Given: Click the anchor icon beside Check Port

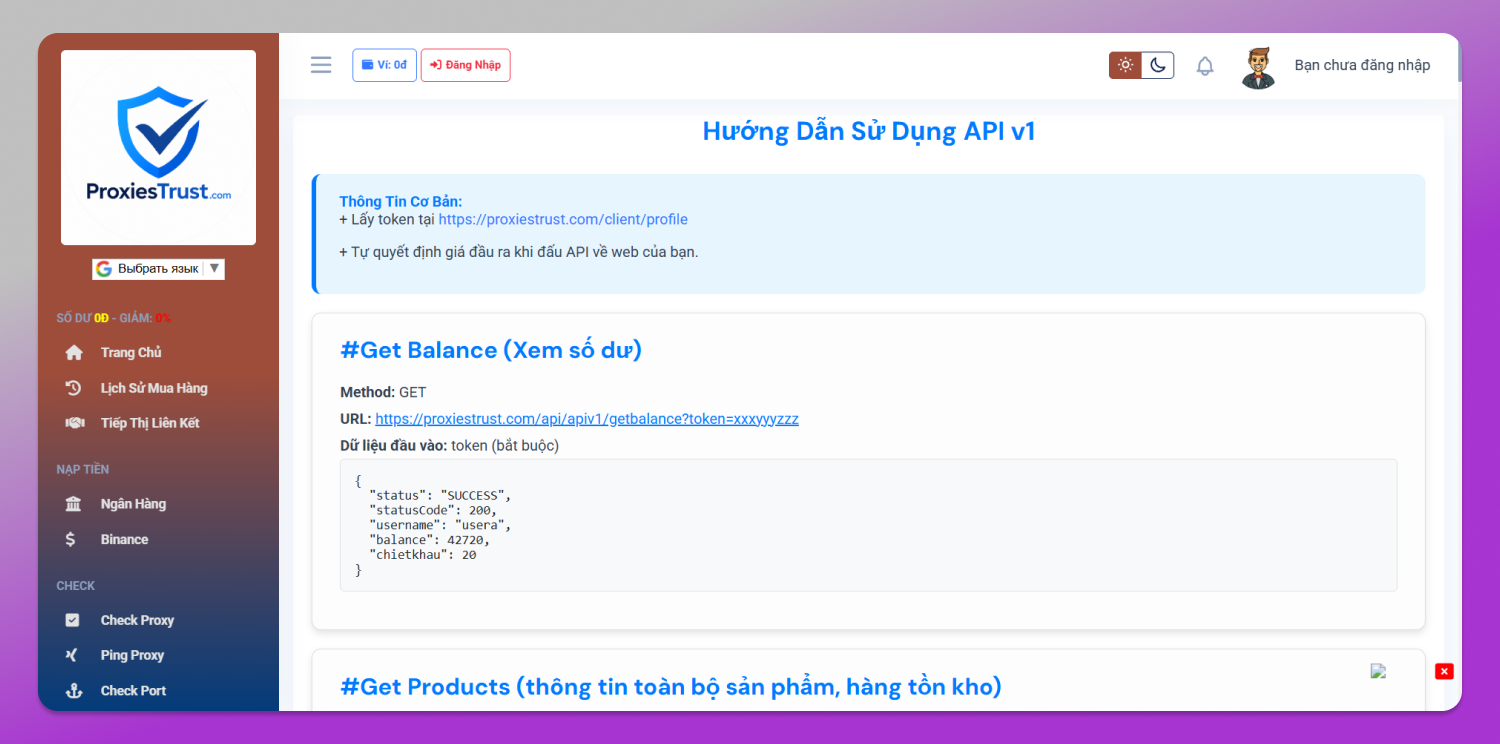Looking at the screenshot, I should point(73,691).
